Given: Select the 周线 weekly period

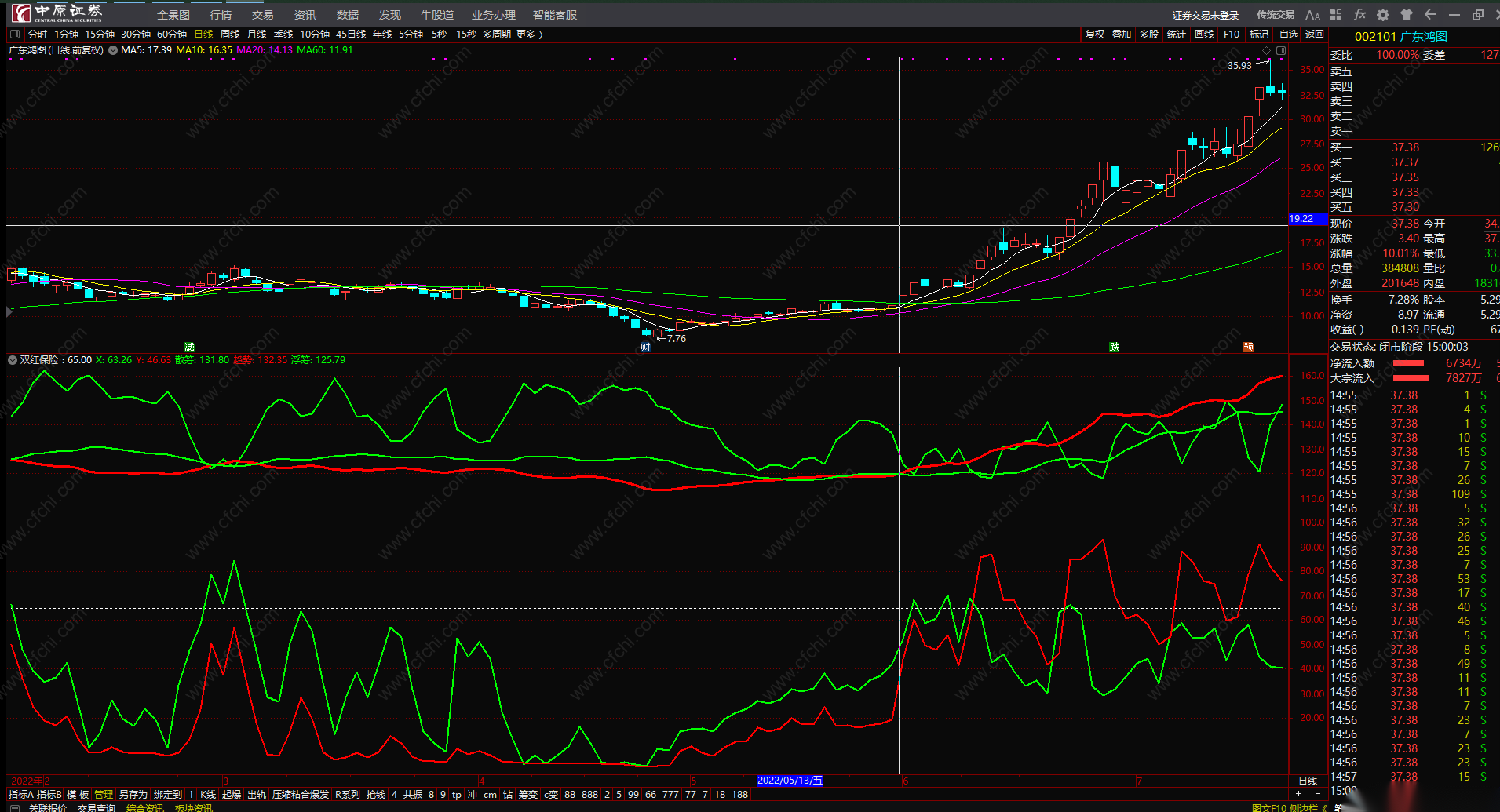Looking at the screenshot, I should pos(230,35).
